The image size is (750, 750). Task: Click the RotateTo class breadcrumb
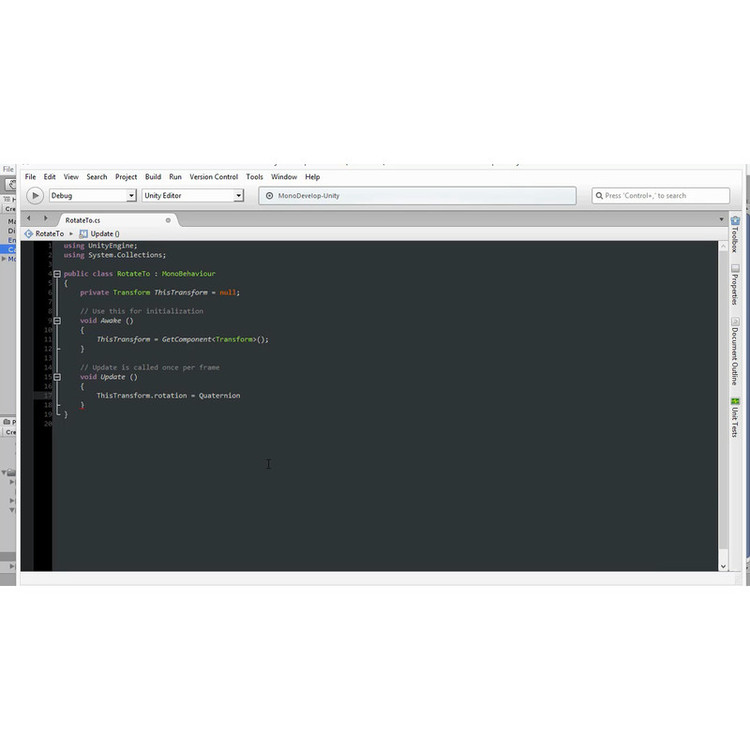click(x=49, y=233)
